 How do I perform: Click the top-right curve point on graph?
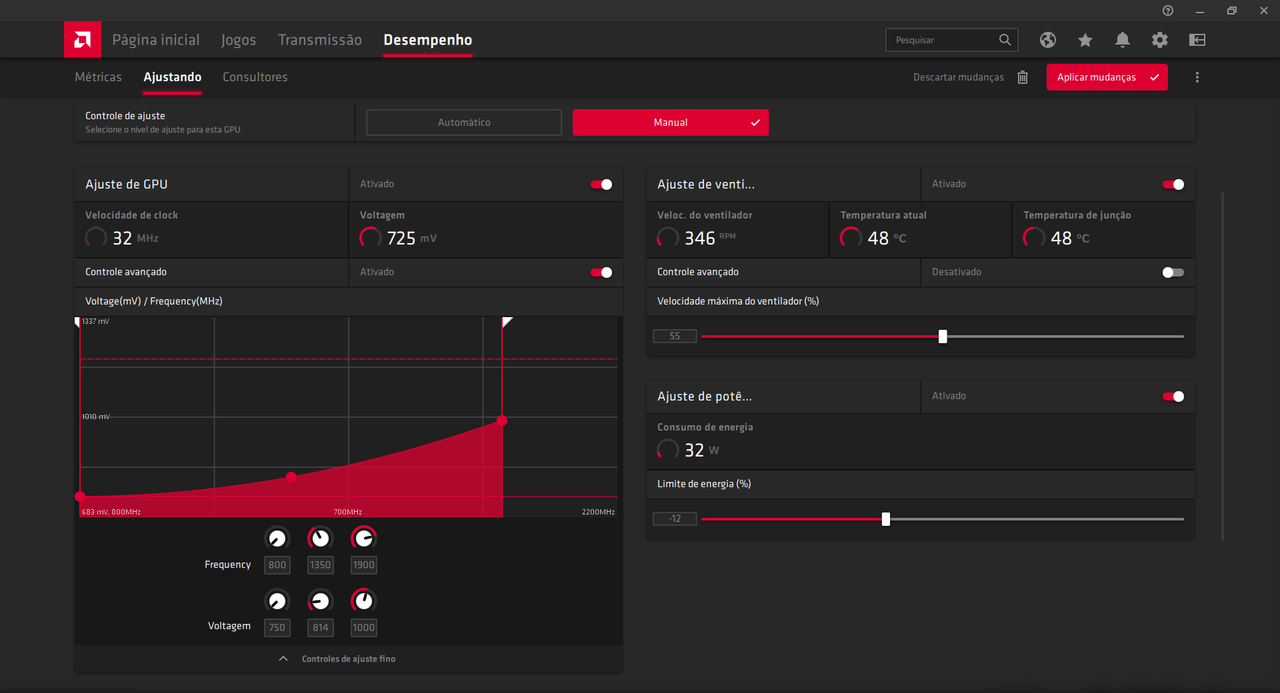click(x=502, y=421)
